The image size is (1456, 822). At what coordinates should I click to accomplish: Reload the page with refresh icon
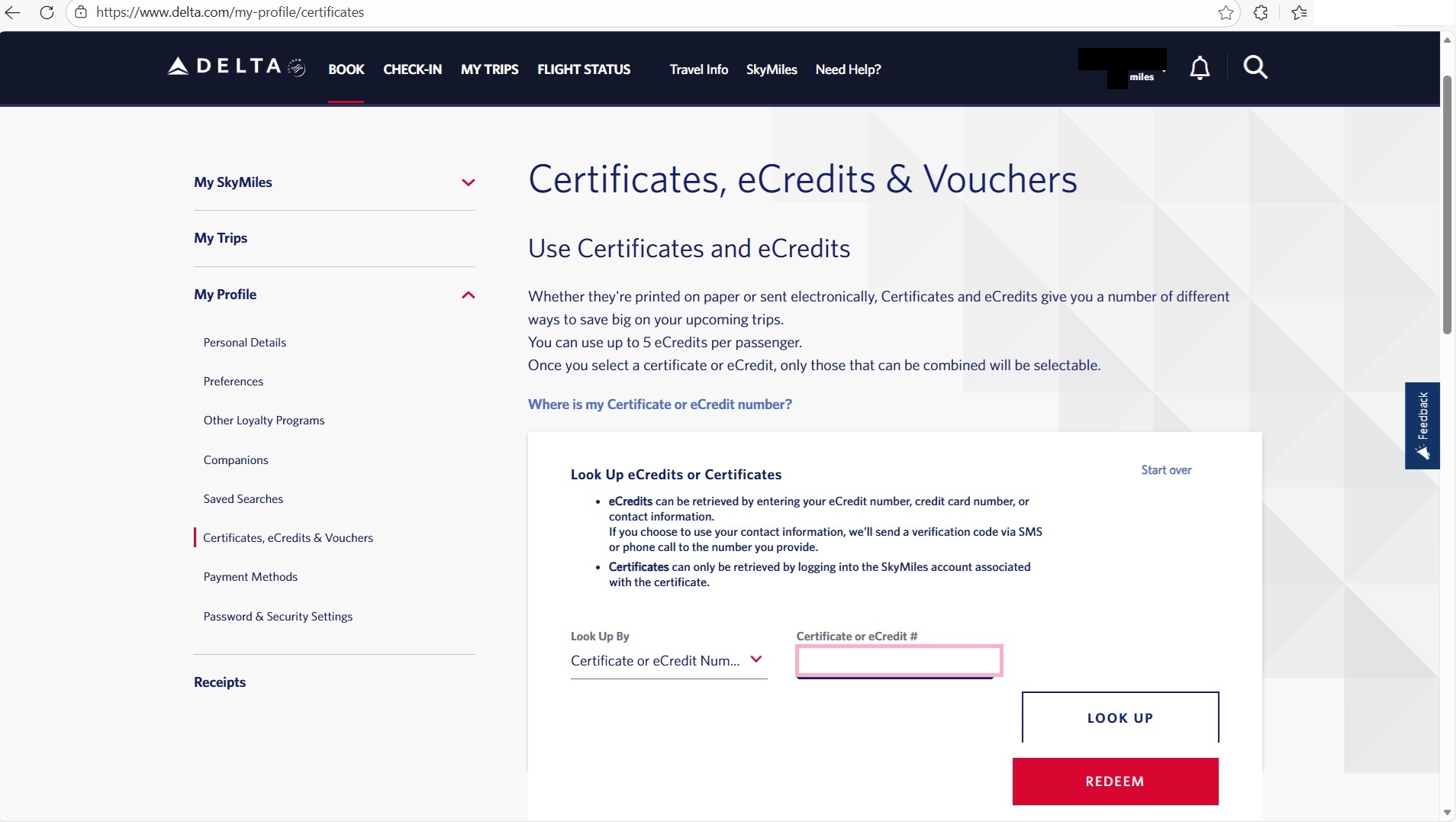pyautogui.click(x=47, y=12)
